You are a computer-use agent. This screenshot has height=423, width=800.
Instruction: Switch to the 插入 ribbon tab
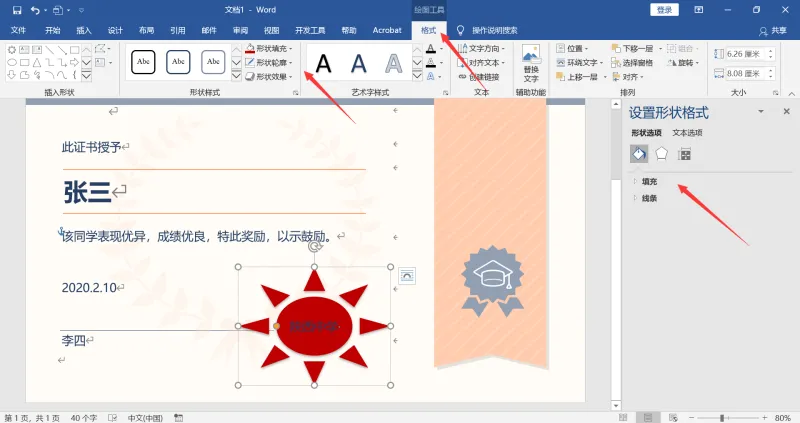click(84, 30)
